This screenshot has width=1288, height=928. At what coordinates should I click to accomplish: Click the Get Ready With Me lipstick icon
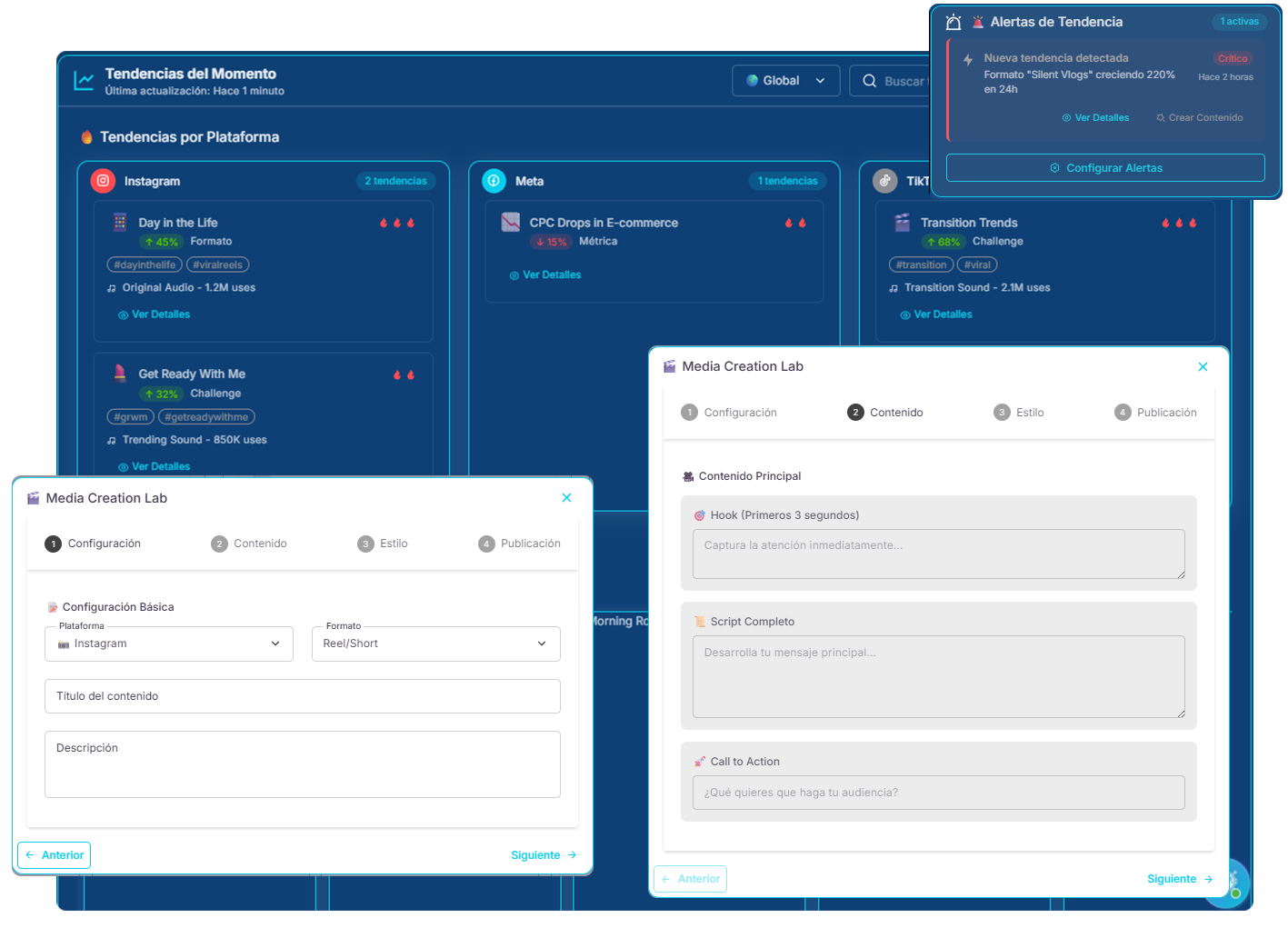point(120,374)
